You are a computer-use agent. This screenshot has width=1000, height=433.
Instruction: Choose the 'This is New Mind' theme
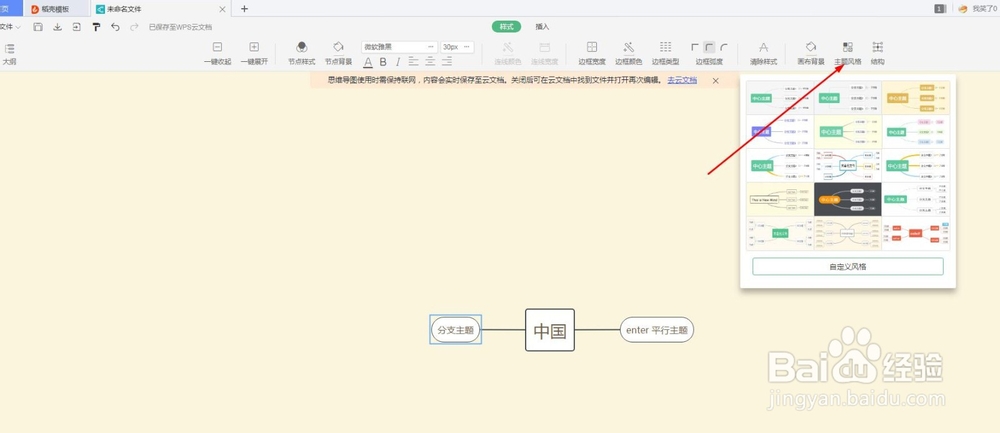pyautogui.click(x=780, y=199)
